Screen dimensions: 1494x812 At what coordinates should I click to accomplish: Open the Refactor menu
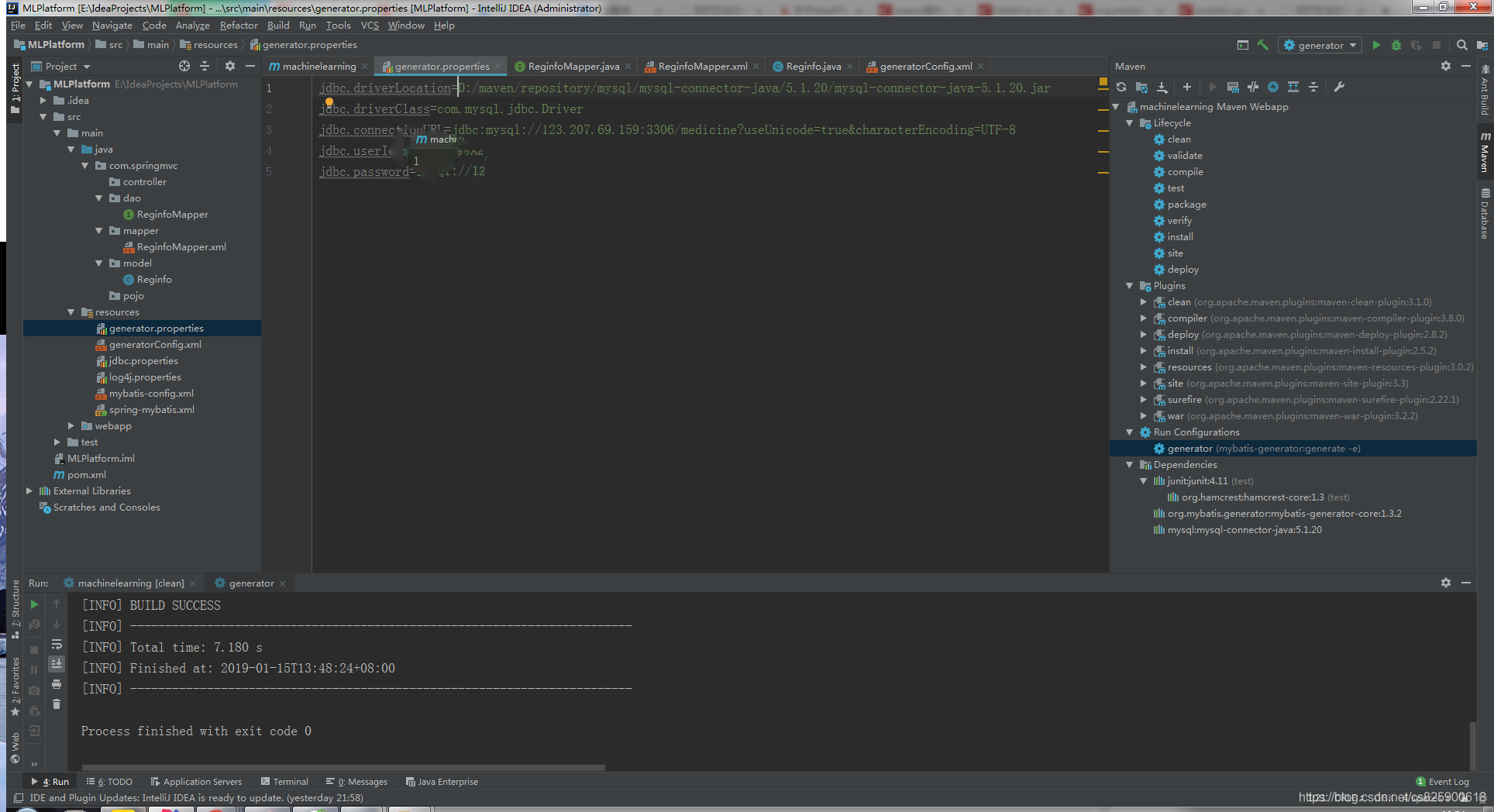click(x=239, y=26)
